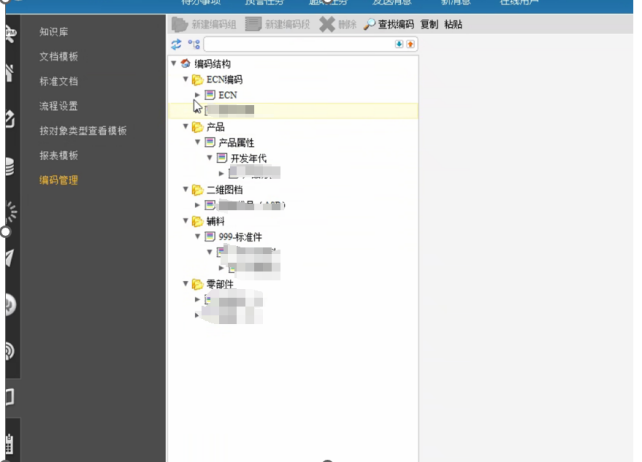Screen dimensions: 642x462
Task: Collapse the 产品 folder
Action: (185, 127)
